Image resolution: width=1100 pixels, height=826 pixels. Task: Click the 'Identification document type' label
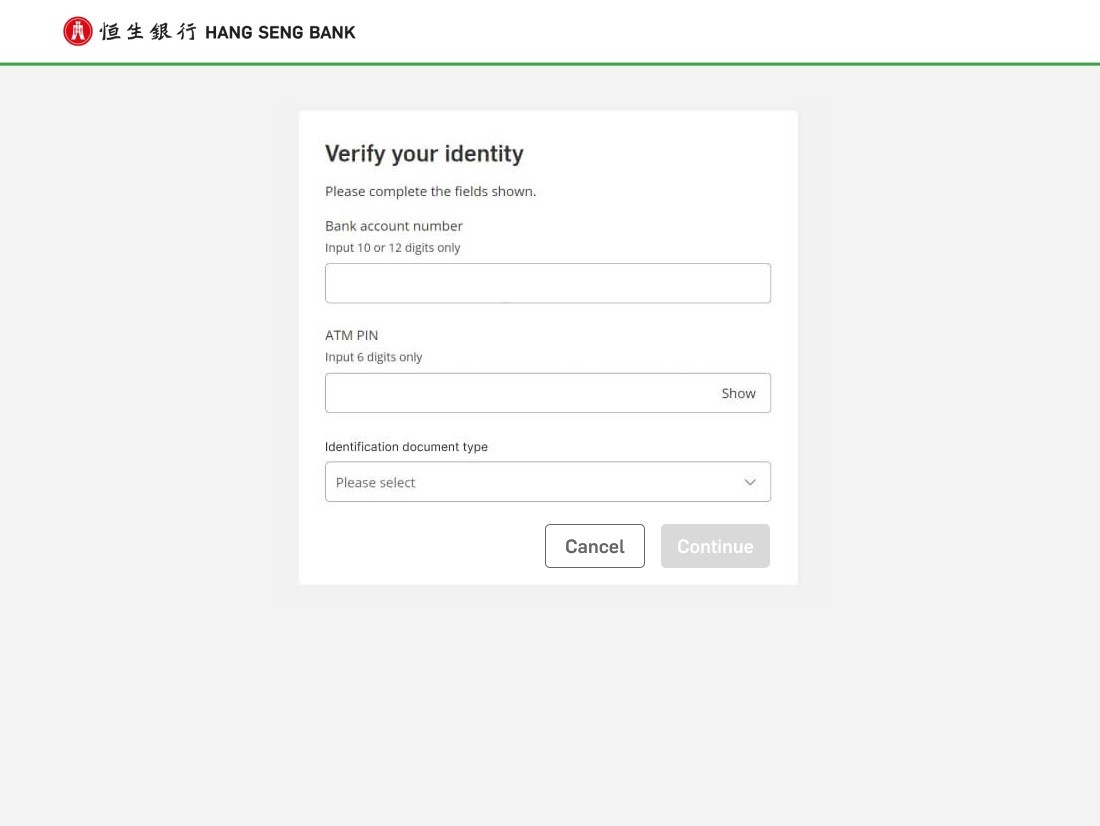pyautogui.click(x=406, y=447)
